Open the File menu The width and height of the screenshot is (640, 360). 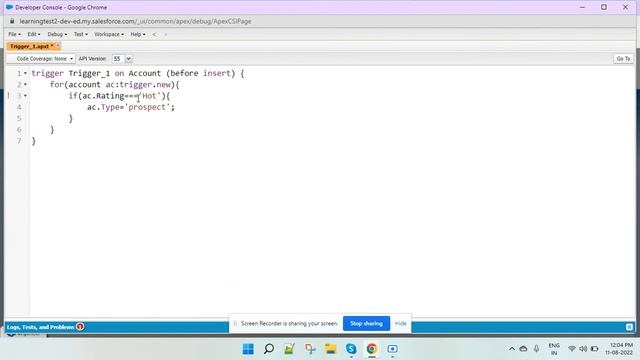[14, 34]
